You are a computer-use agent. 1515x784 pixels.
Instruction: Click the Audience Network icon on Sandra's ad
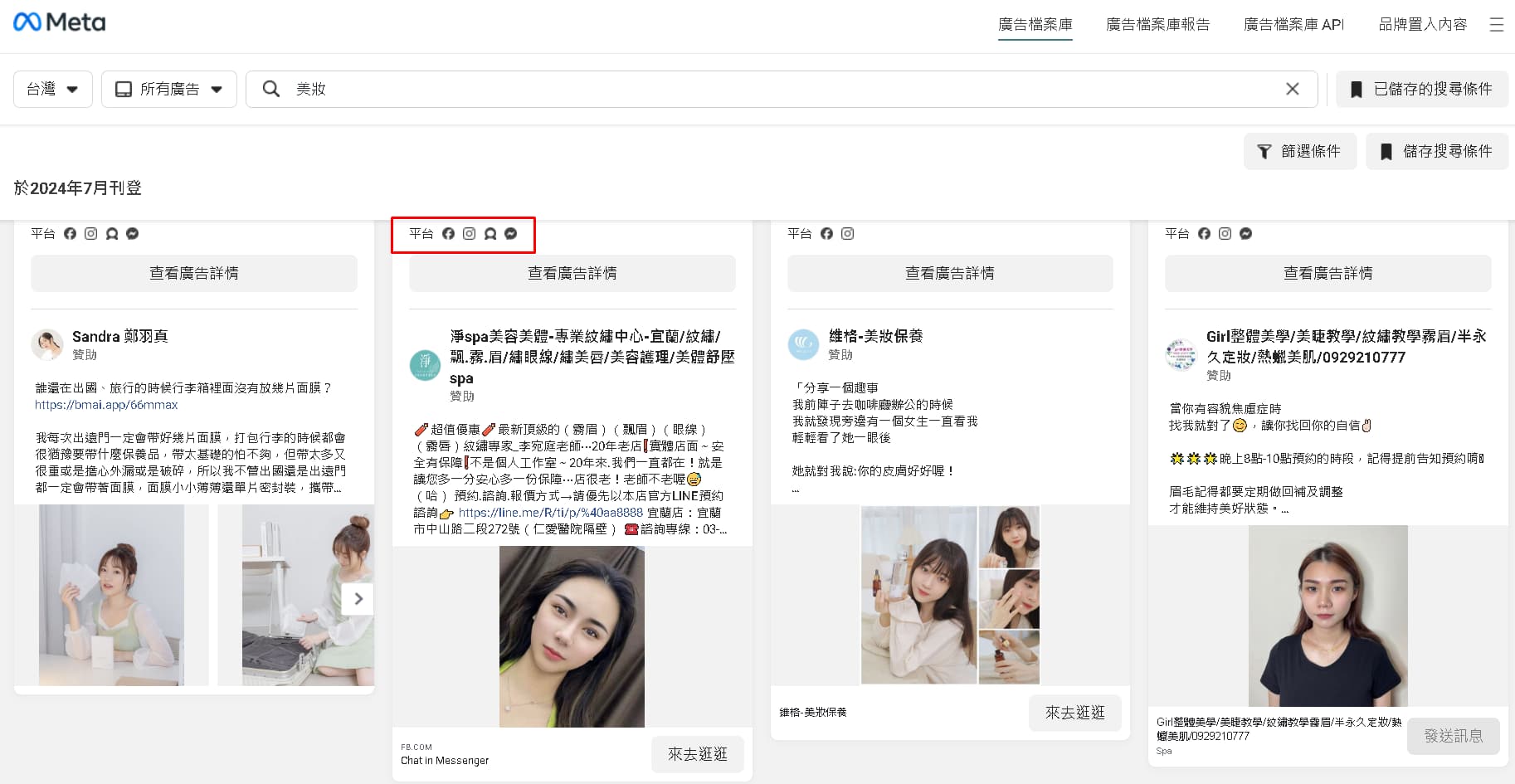click(112, 234)
